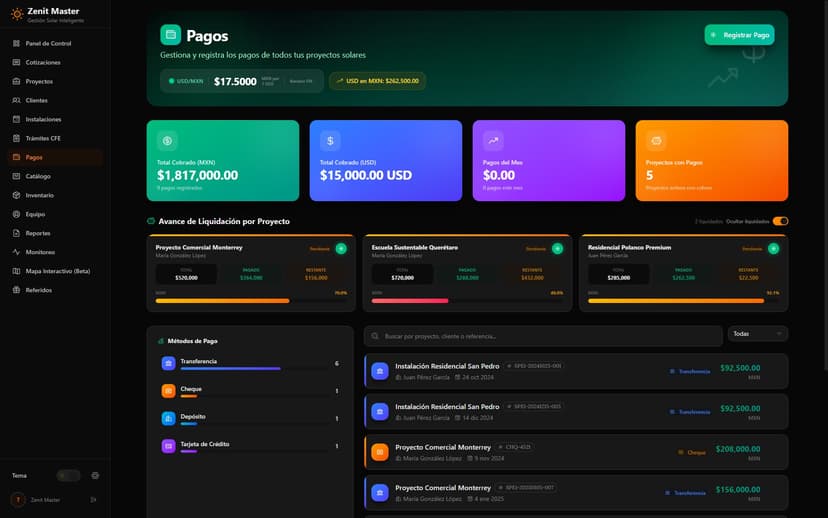The image size is (828, 518).
Task: Click the green Pagos header icon
Action: (171, 35)
